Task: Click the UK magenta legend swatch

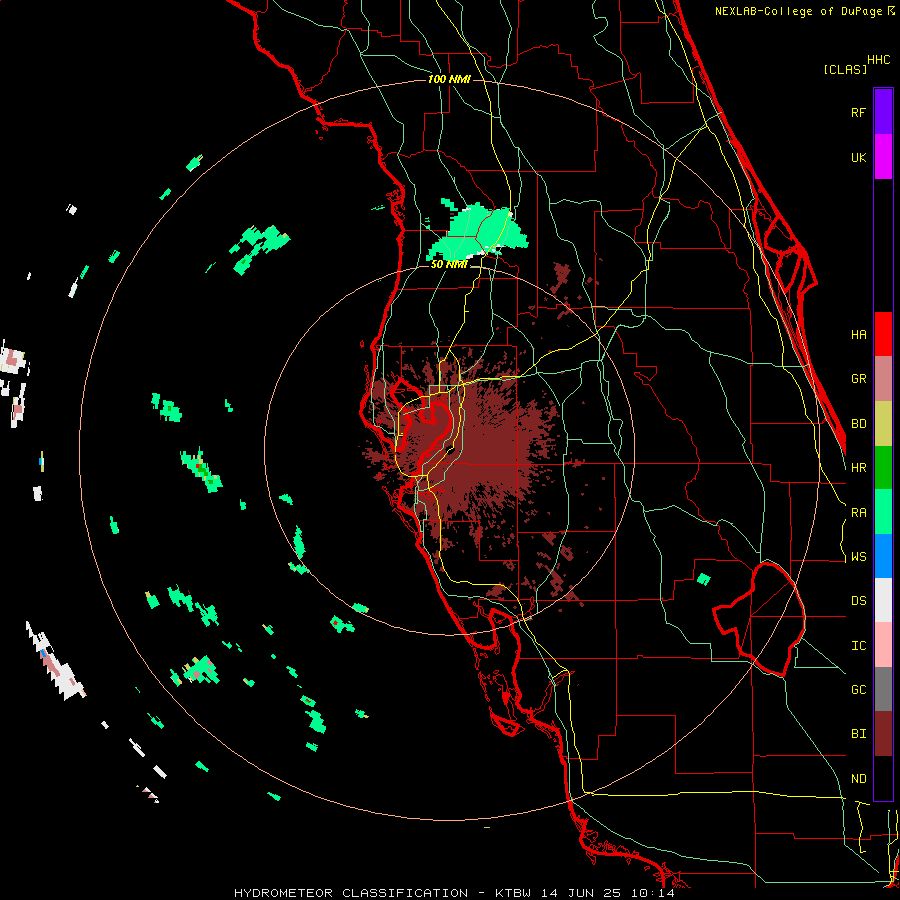Action: (x=883, y=157)
